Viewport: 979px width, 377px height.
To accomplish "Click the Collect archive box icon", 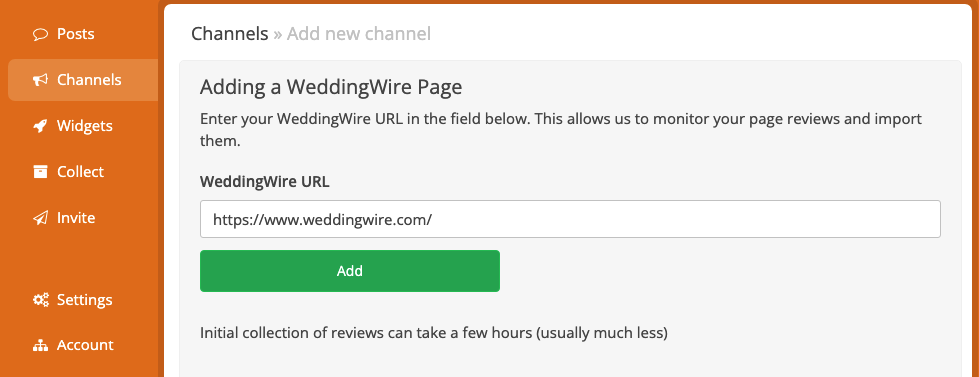I will (x=41, y=172).
